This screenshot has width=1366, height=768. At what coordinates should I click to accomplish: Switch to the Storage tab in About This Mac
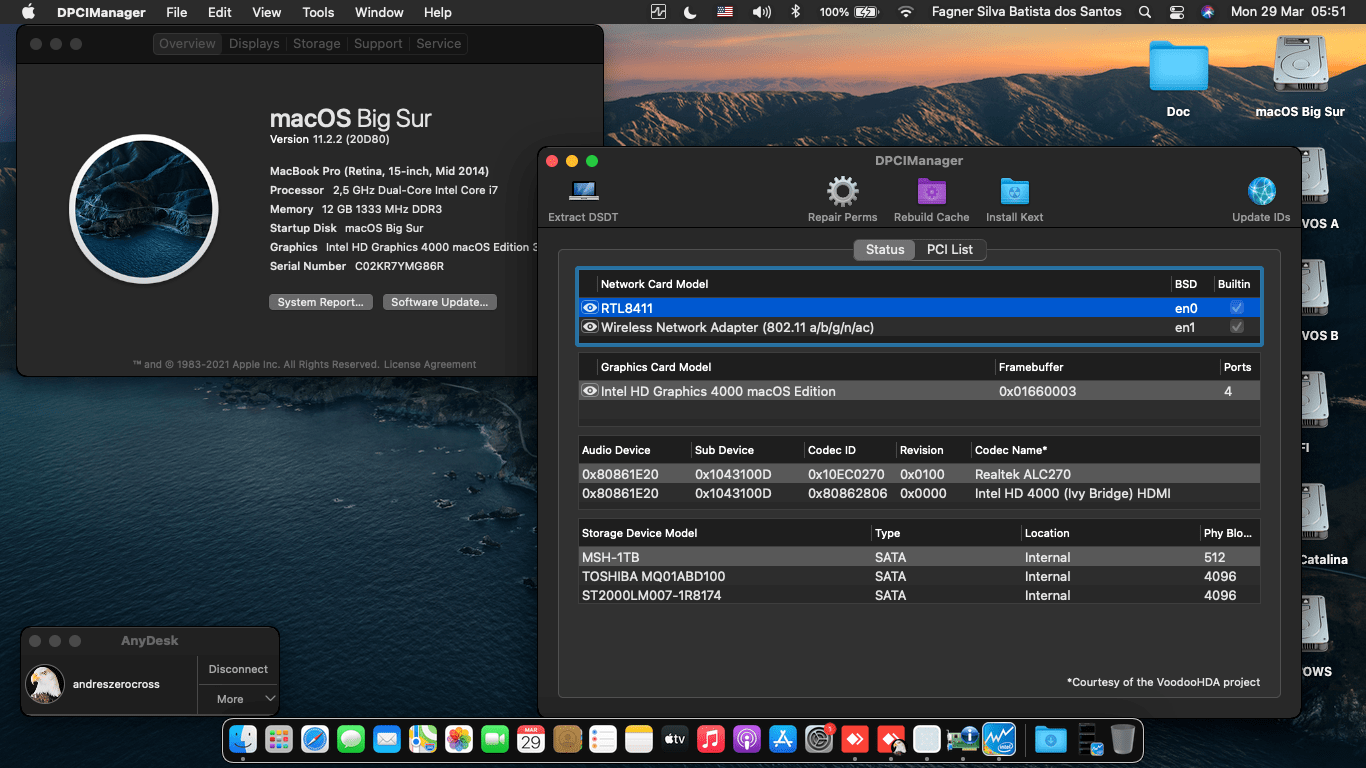(317, 44)
